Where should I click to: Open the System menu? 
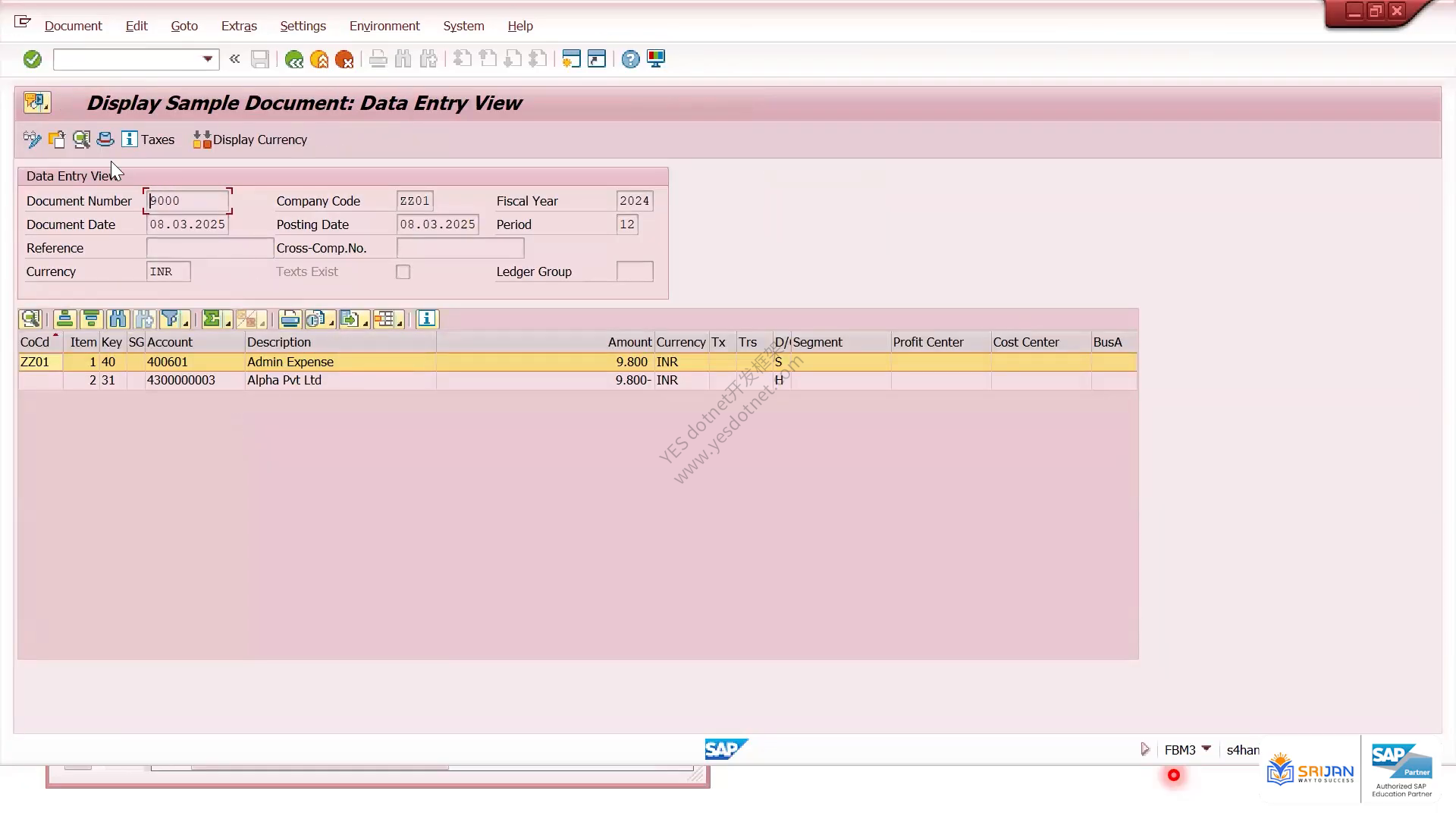pyautogui.click(x=463, y=26)
